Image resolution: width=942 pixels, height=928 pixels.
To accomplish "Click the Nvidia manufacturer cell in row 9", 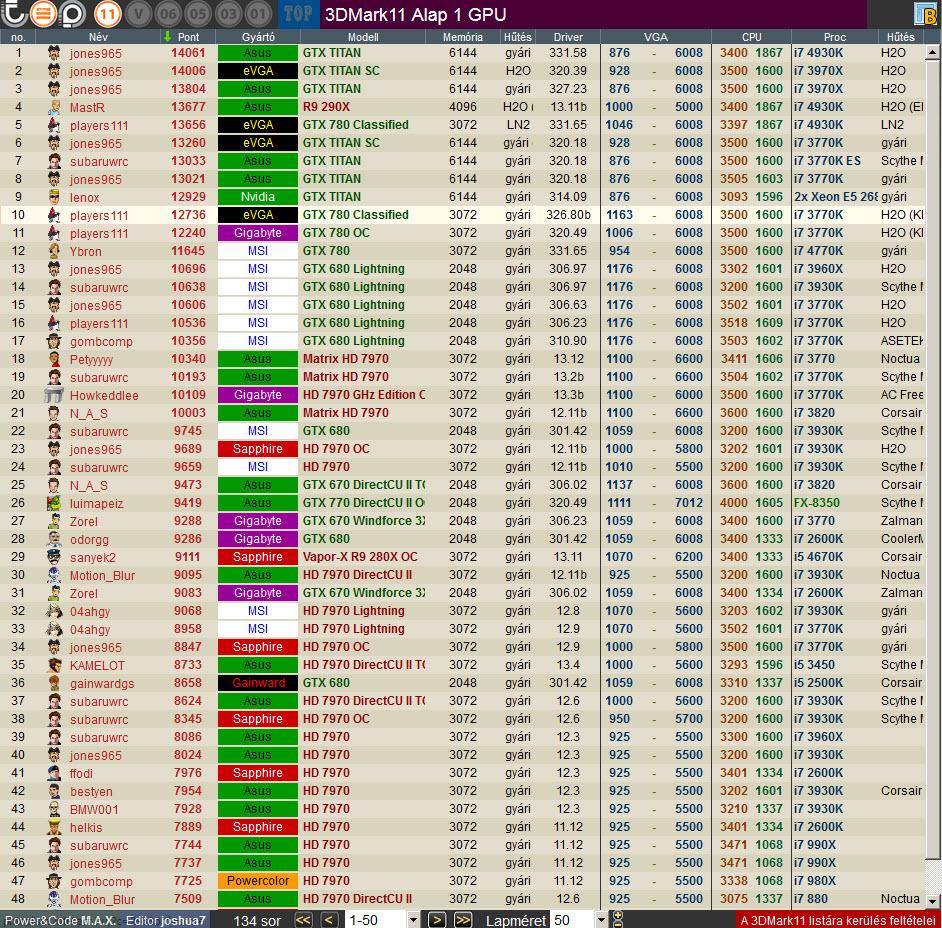I will [258, 197].
